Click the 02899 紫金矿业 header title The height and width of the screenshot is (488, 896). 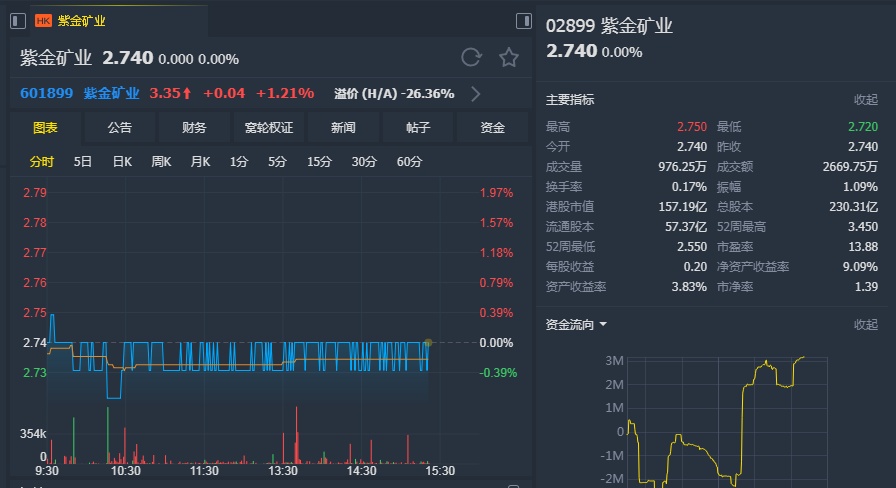point(609,26)
